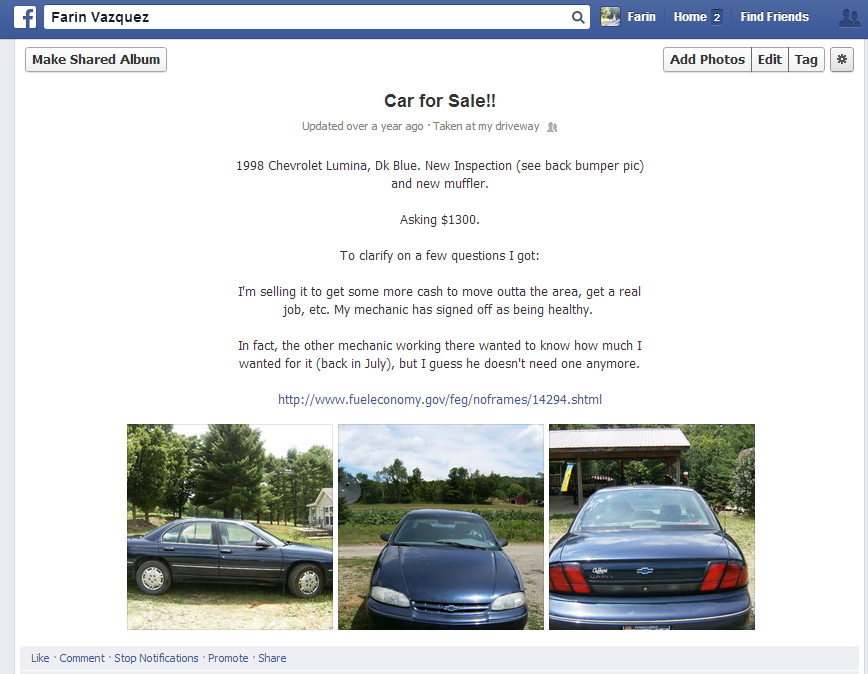Click the Like link below album
This screenshot has height=674, width=868.
(x=40, y=658)
